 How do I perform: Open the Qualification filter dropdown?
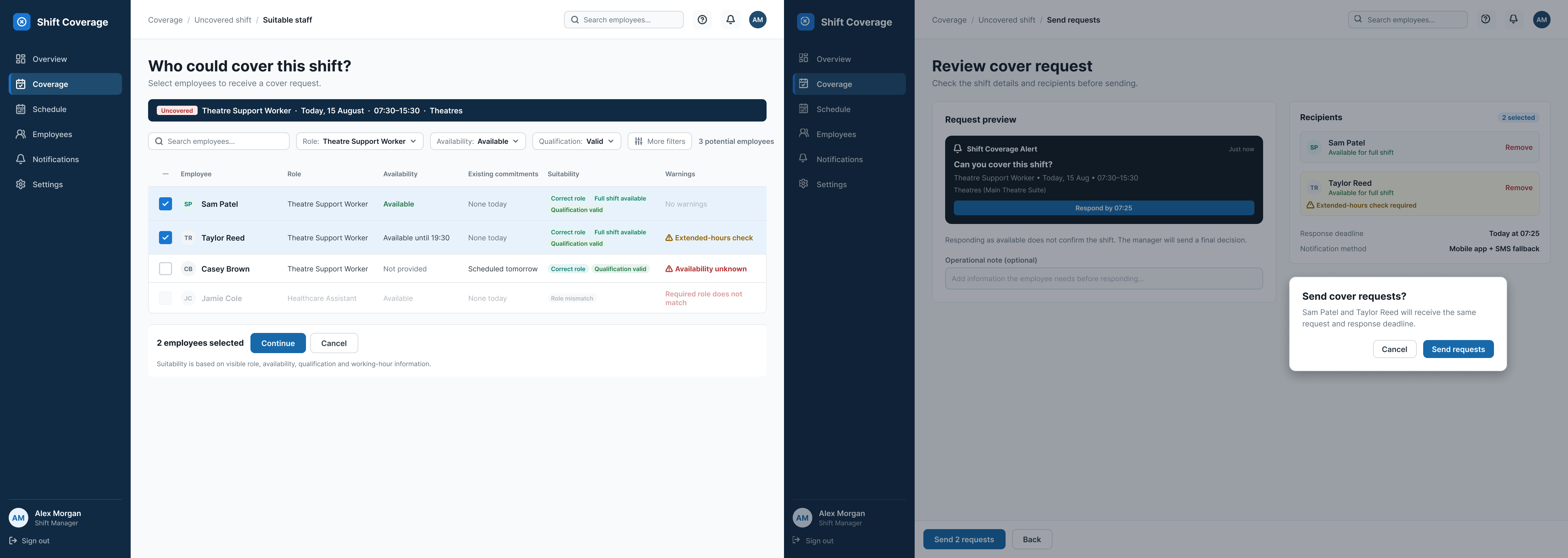click(577, 141)
